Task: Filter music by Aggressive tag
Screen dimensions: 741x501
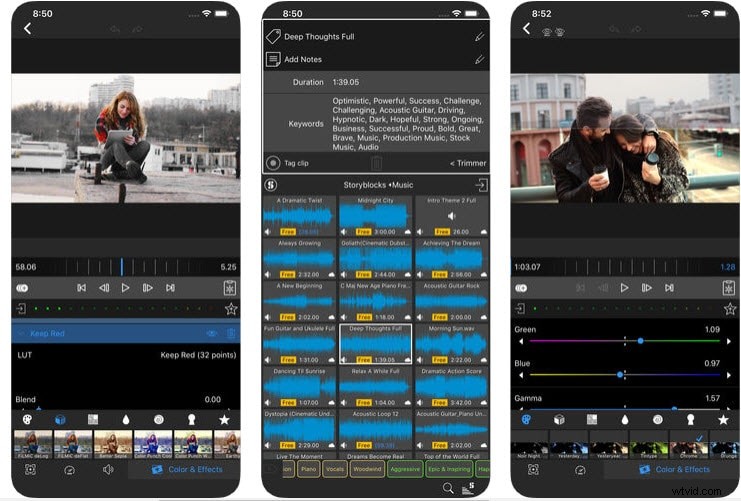Action: 405,469
